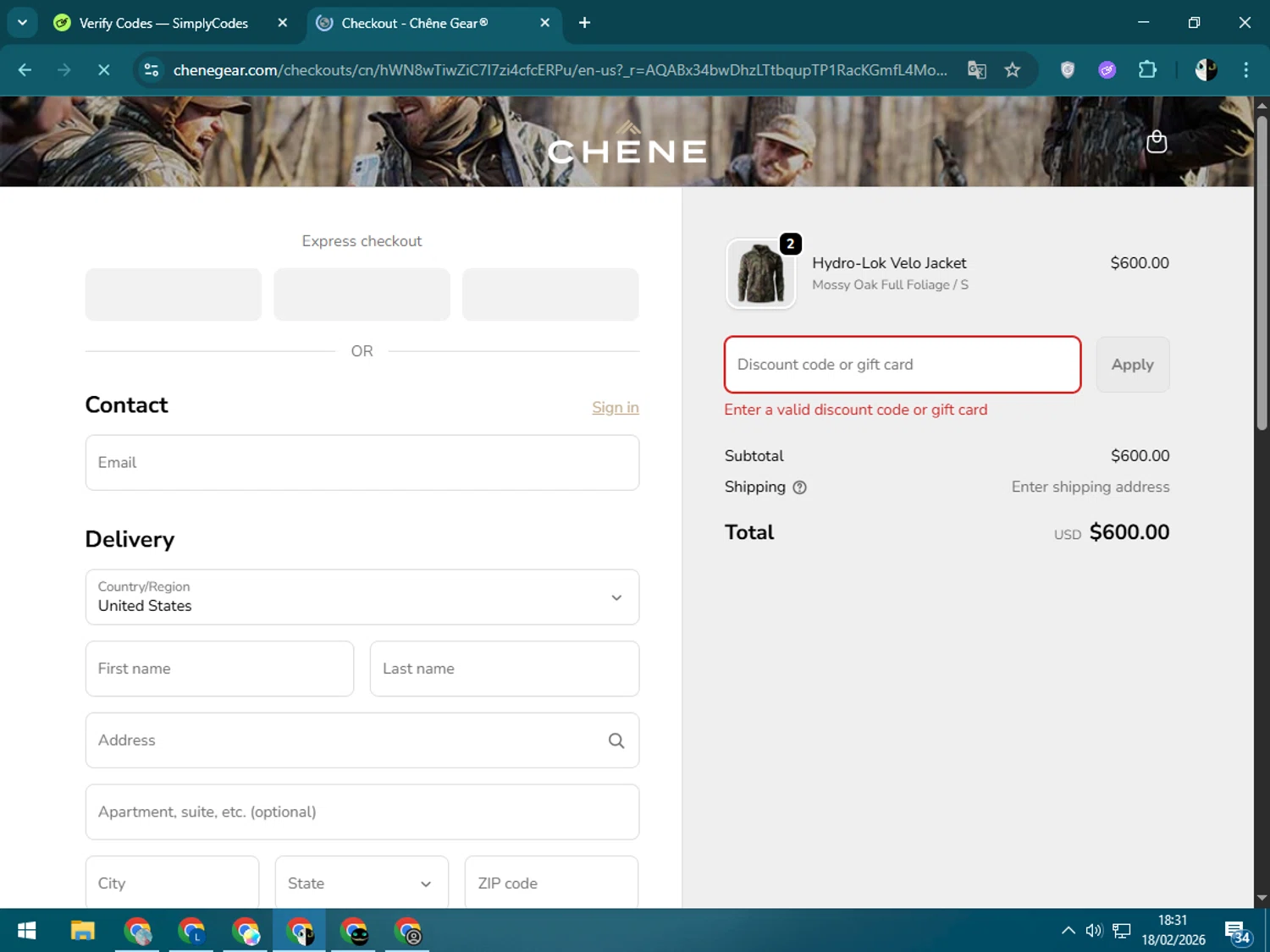The image size is (1270, 952).
Task: Open Chrome three-dot menu
Action: click(x=1245, y=70)
